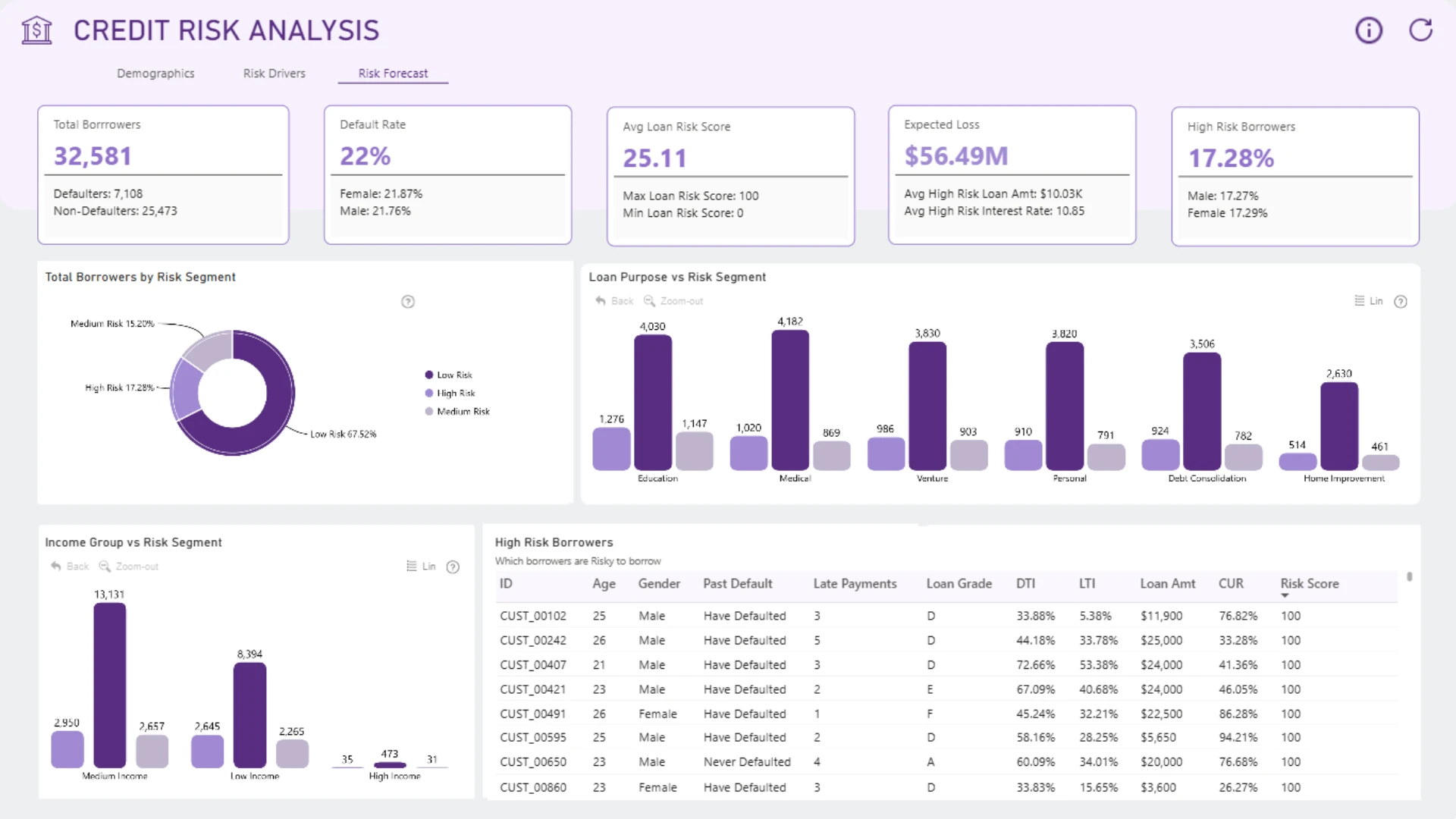Select the Risk Forecast tab

tap(393, 74)
